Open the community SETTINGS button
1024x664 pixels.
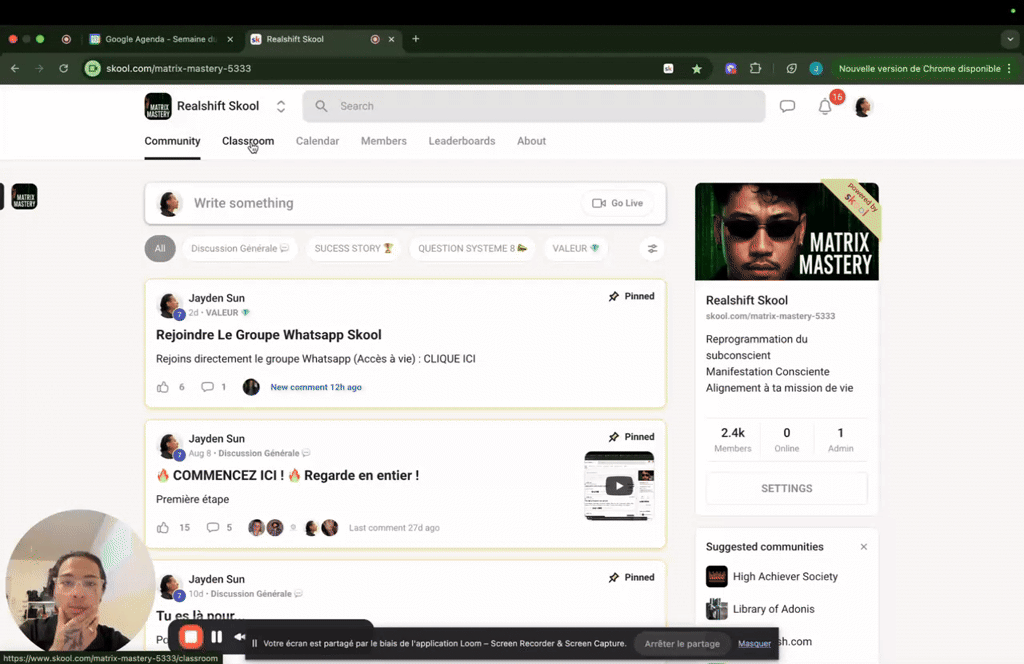(x=787, y=488)
